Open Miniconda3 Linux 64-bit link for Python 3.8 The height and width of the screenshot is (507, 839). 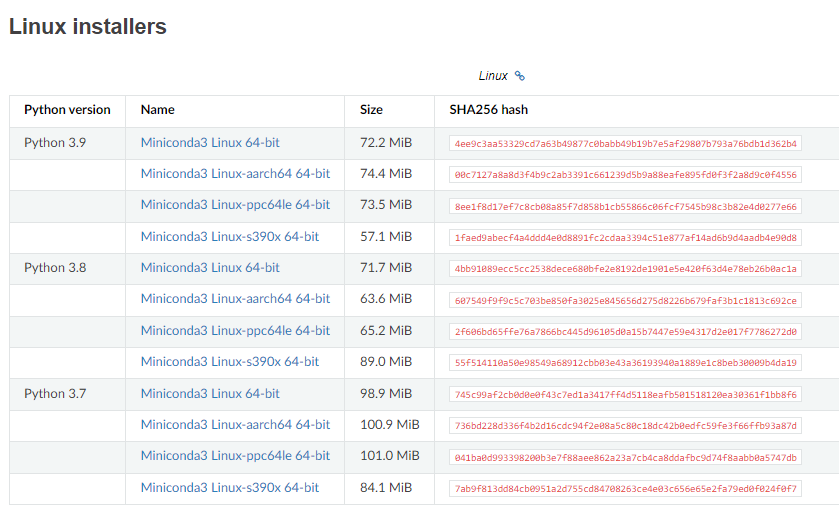210,268
